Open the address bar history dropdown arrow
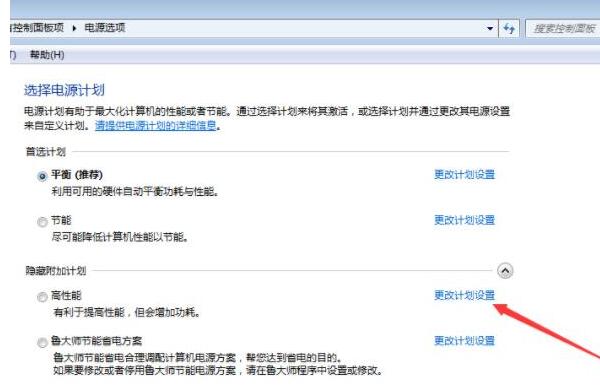 coord(490,28)
